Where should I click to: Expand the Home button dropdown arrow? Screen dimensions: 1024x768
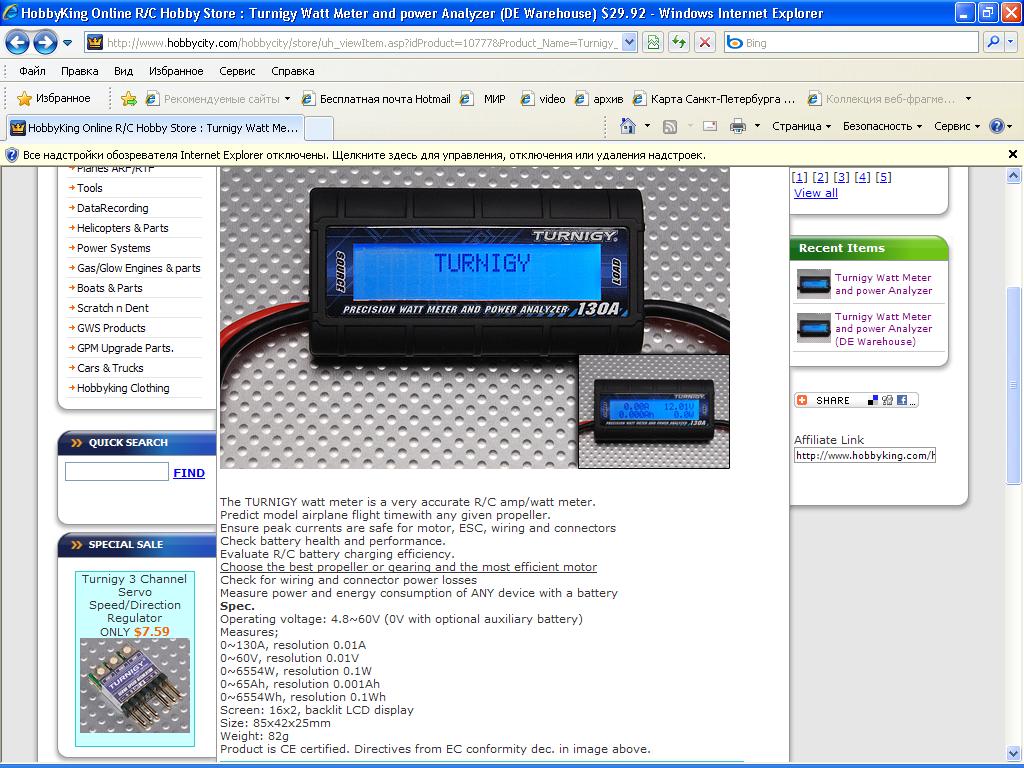tap(647, 126)
